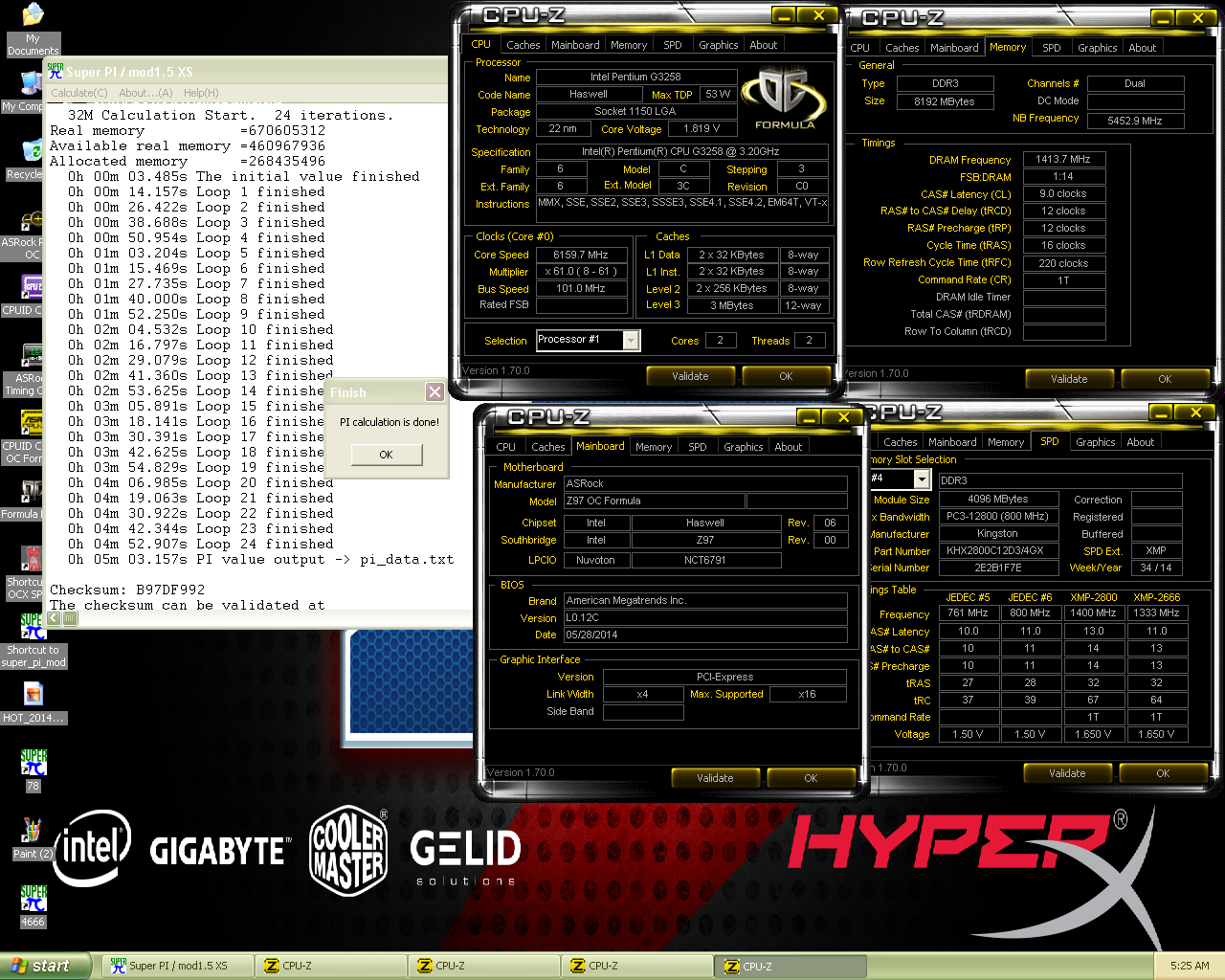Click the Threads count field

tap(810, 341)
